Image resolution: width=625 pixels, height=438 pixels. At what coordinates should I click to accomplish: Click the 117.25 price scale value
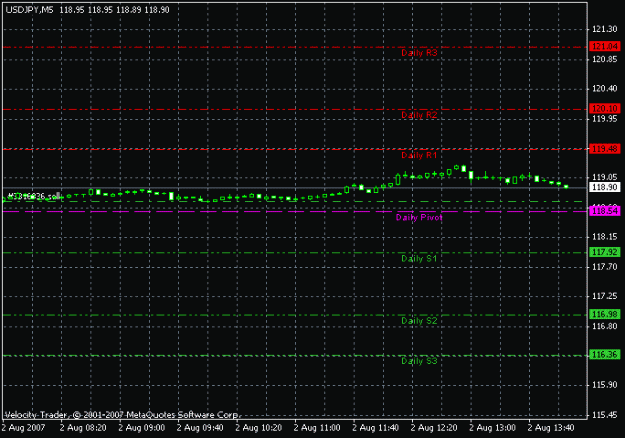point(605,296)
